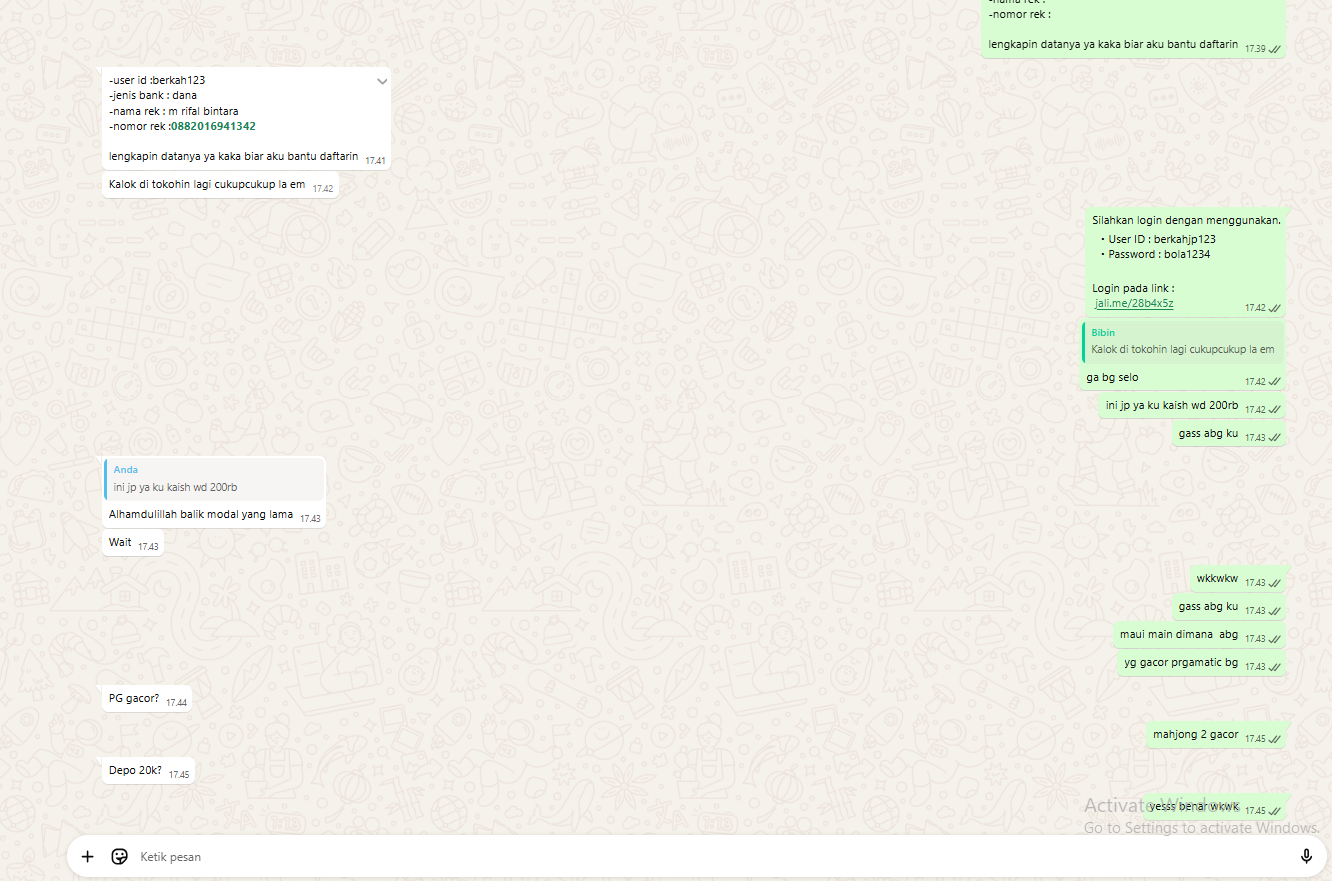Viewport: 1332px width, 881px height.
Task: Click 'User ID : berkahjp123' line
Action: [1162, 239]
